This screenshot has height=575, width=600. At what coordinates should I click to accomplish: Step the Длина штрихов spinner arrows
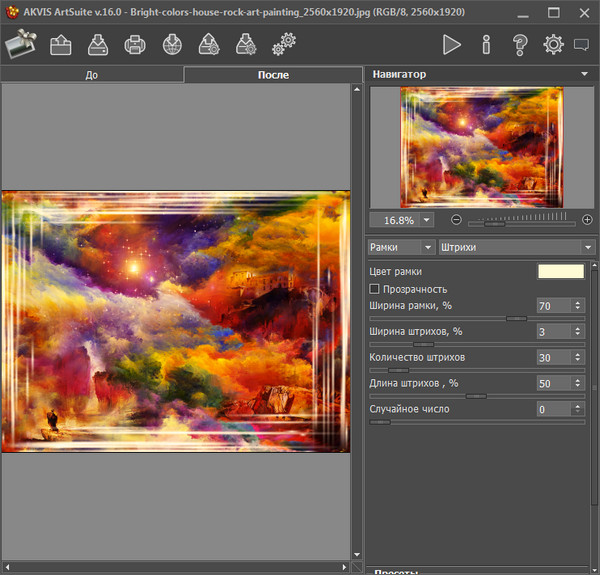pyautogui.click(x=578, y=384)
